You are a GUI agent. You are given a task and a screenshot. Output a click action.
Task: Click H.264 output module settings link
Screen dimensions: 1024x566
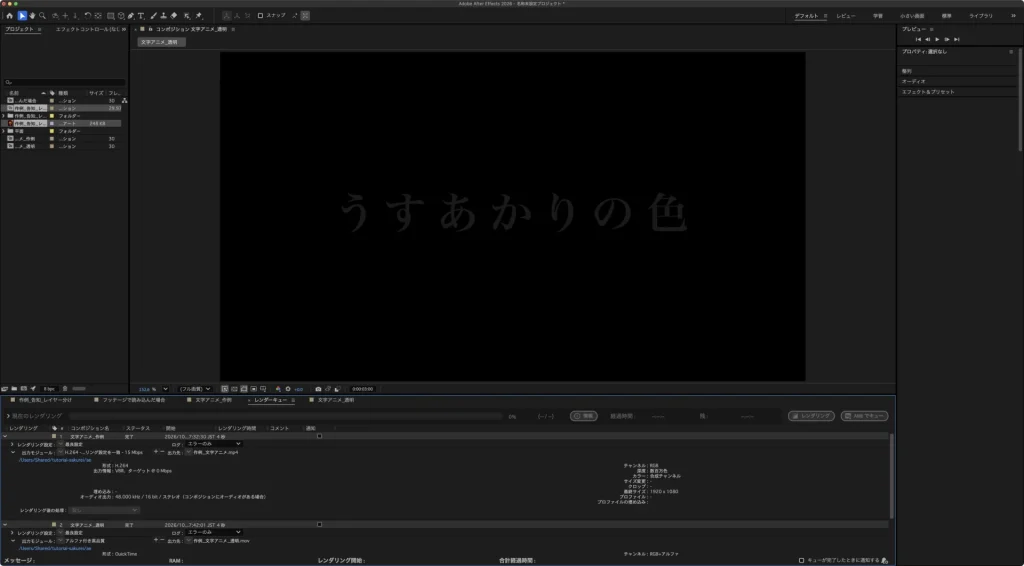(103, 452)
